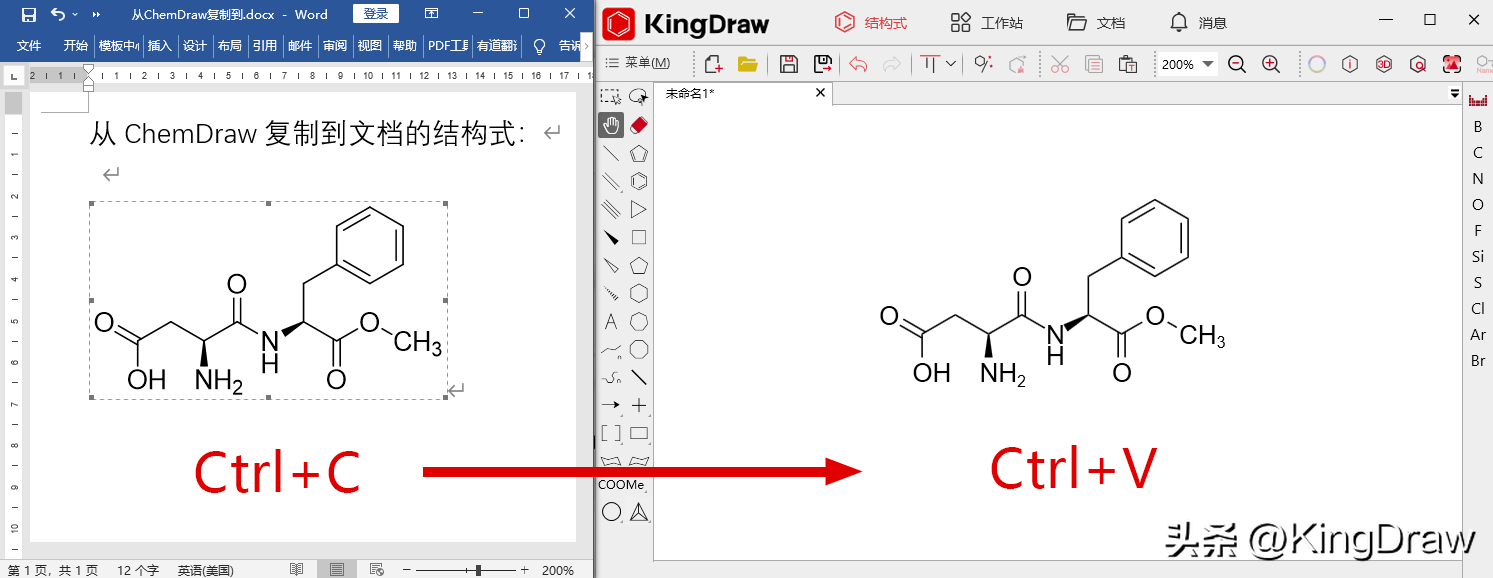Open the 插入 ribbon tab in Word
Screen dimensions: 1493x578
(159, 45)
